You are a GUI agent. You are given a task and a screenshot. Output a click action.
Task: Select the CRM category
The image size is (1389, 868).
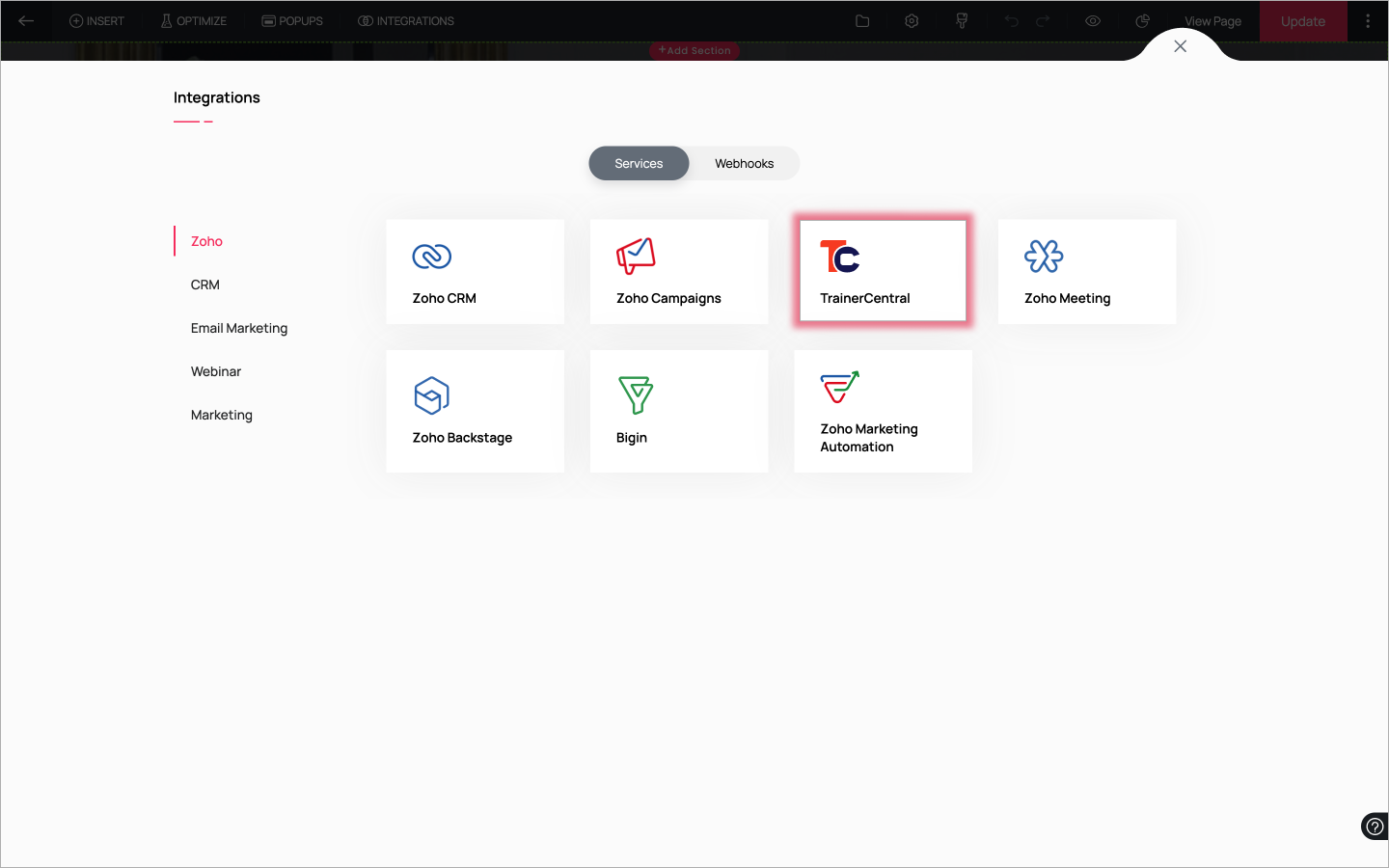(x=205, y=285)
